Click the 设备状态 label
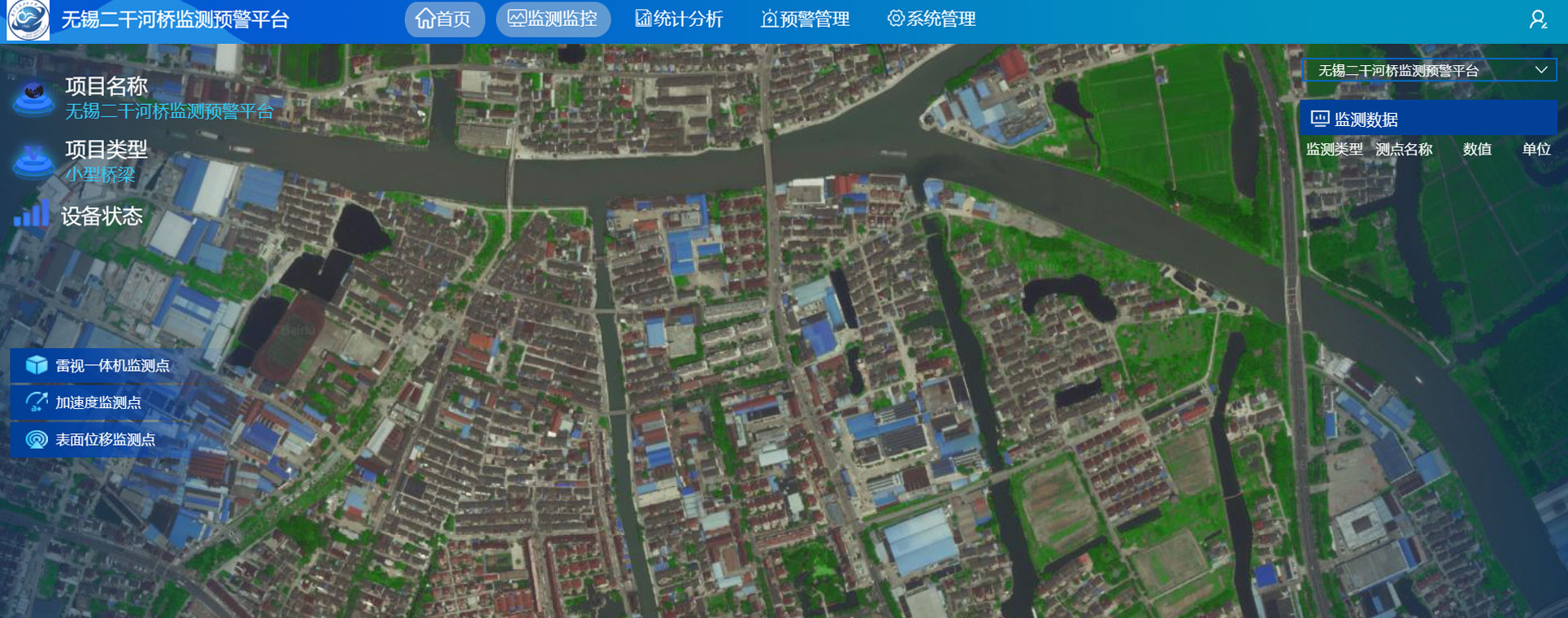1568x618 pixels. click(x=102, y=215)
